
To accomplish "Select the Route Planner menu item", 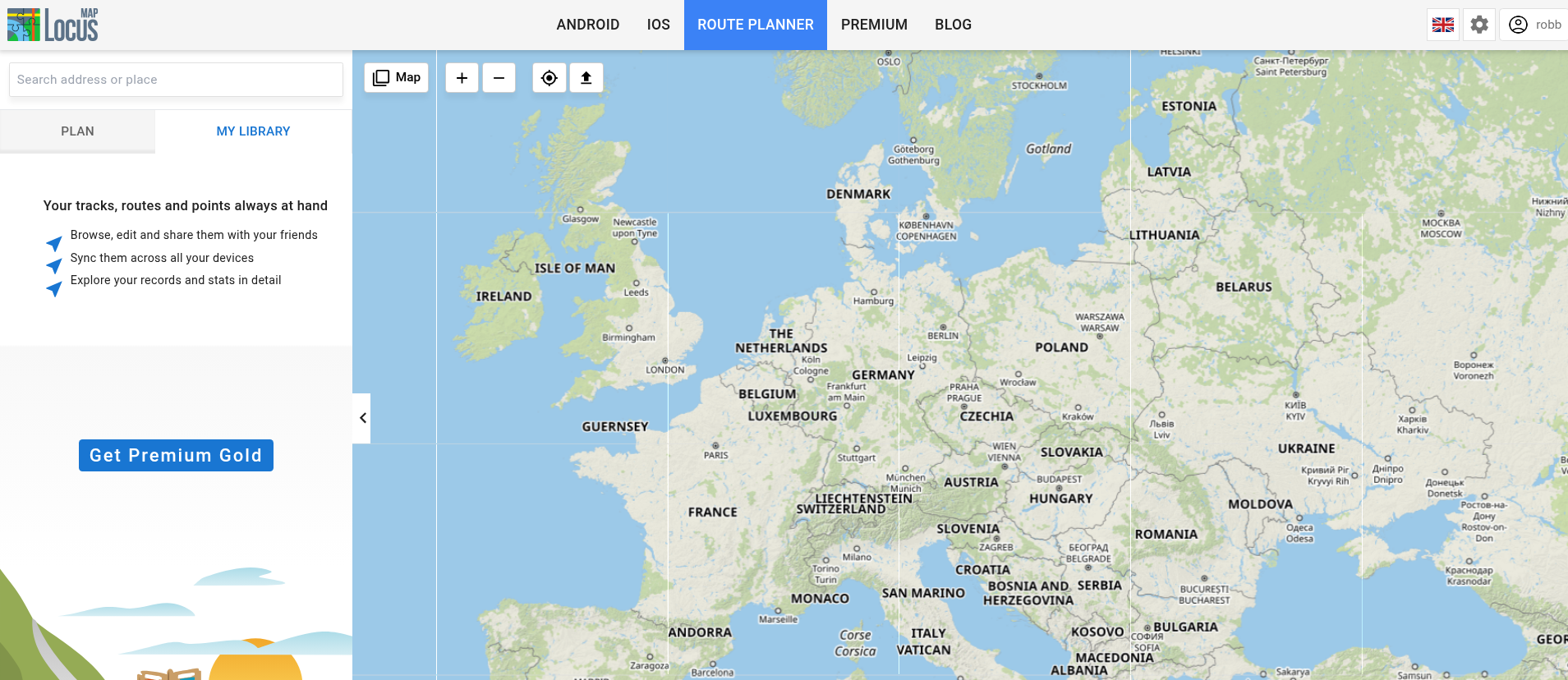I will tap(756, 25).
